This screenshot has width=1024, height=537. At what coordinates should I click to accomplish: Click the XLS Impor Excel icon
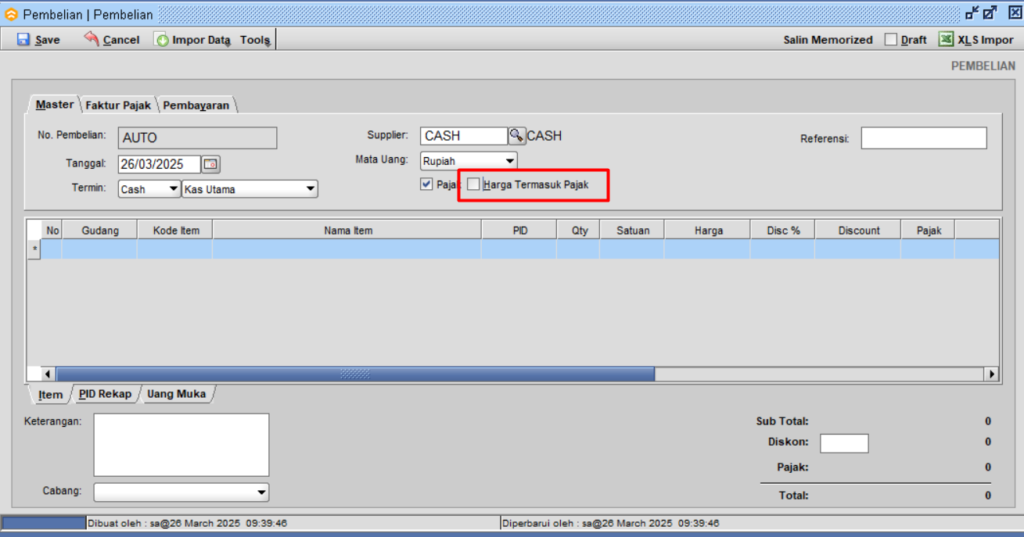[945, 40]
